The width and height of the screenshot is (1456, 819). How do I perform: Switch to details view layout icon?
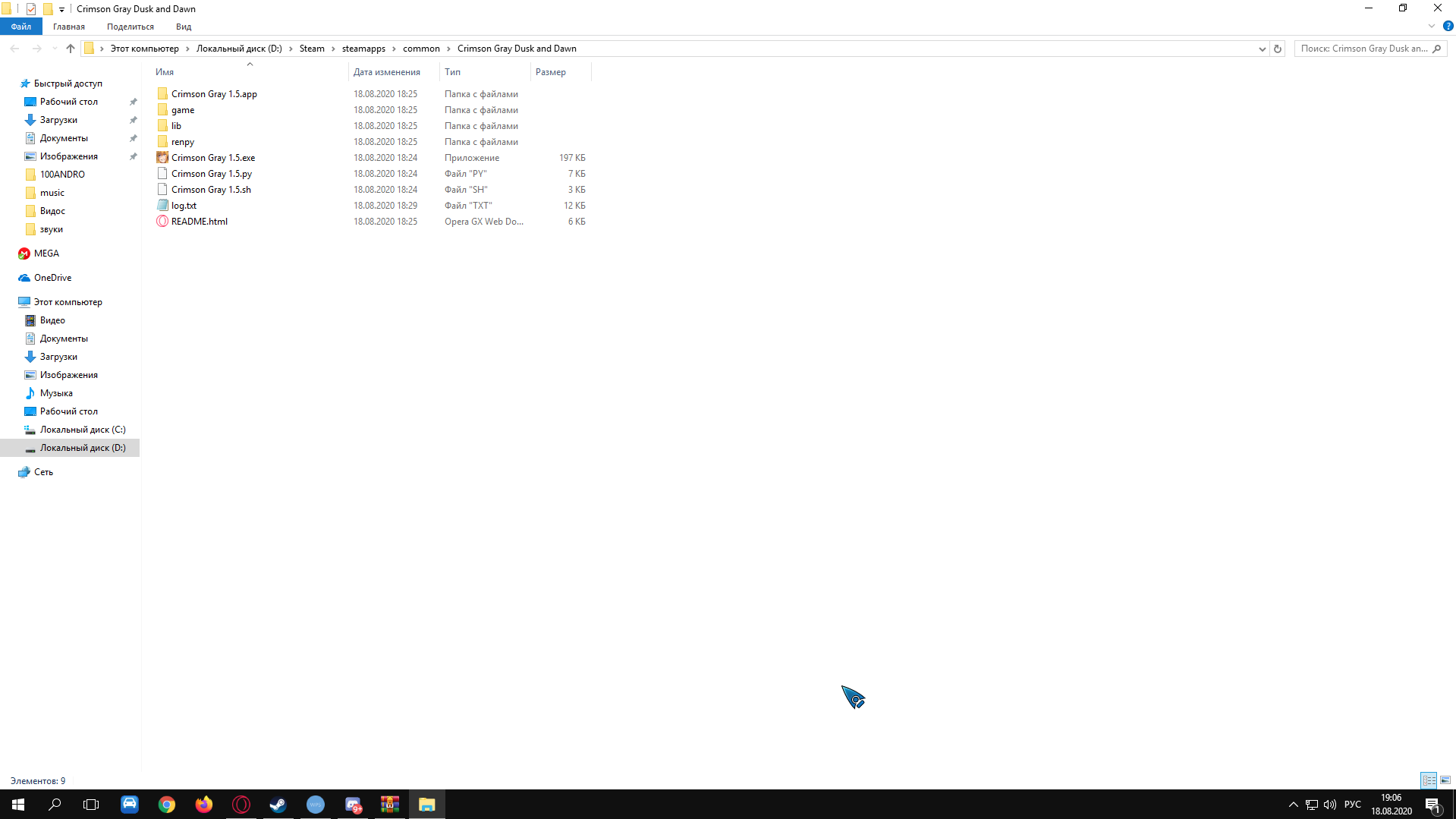(x=1429, y=780)
